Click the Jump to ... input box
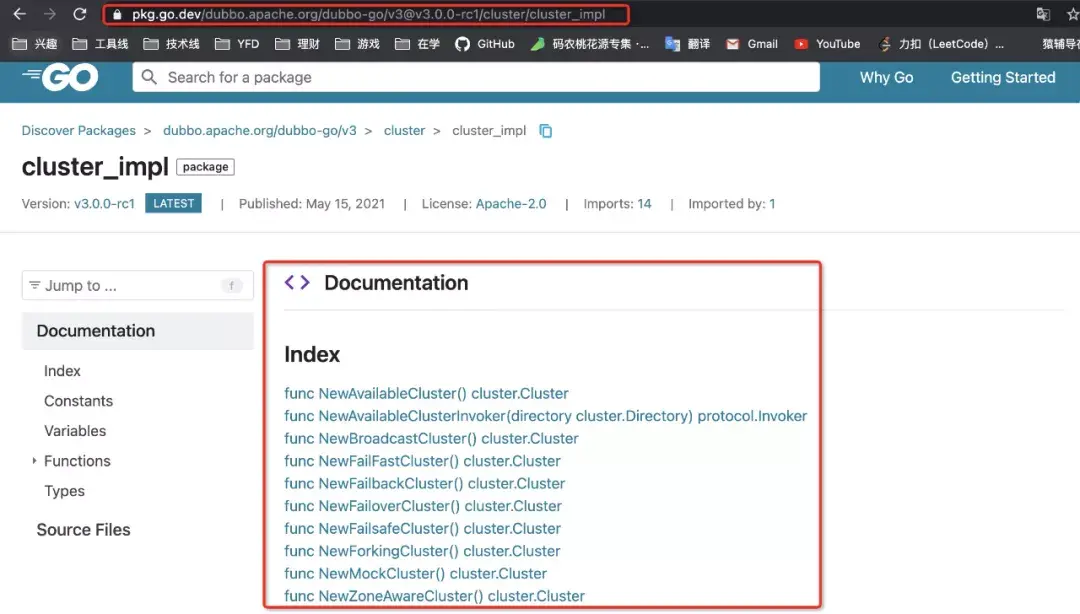Screen dimensions: 1080x614 pos(138,285)
